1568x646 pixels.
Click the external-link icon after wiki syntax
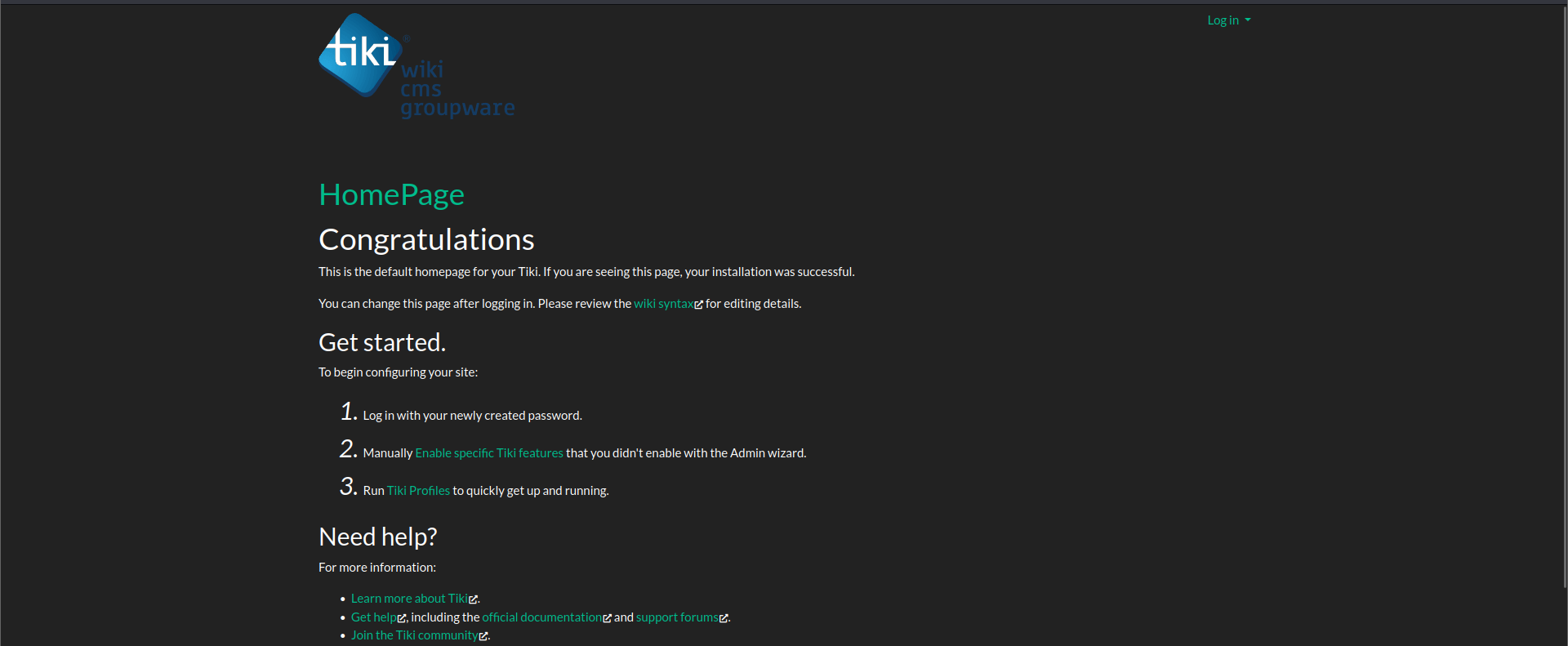[x=698, y=305]
